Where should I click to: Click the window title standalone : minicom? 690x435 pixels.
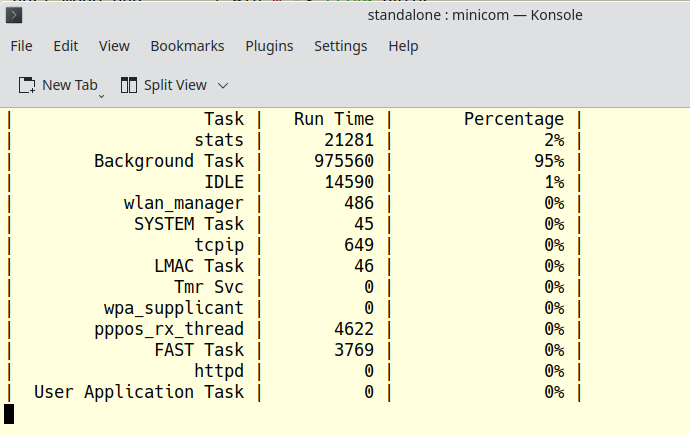(438, 15)
